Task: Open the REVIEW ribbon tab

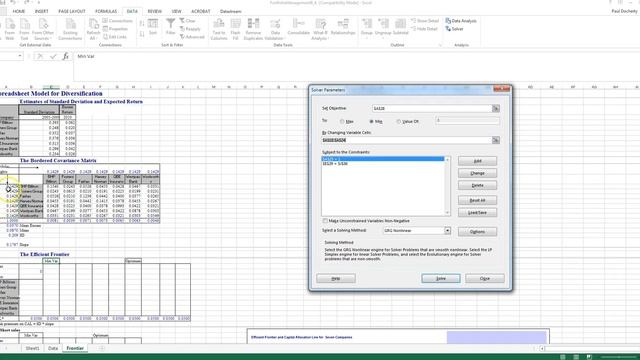Action: tap(155, 11)
